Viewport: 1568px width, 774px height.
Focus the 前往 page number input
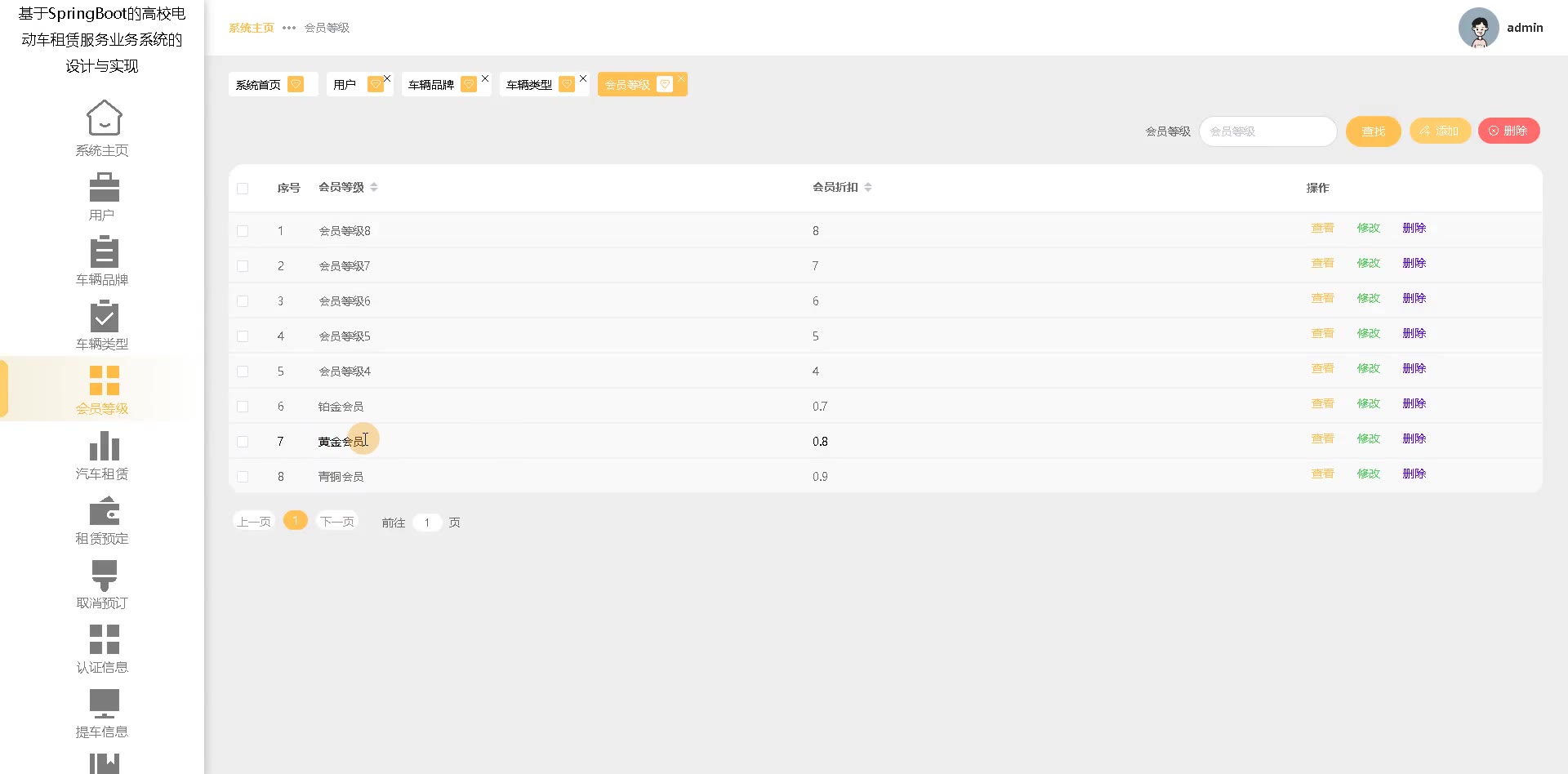point(427,523)
